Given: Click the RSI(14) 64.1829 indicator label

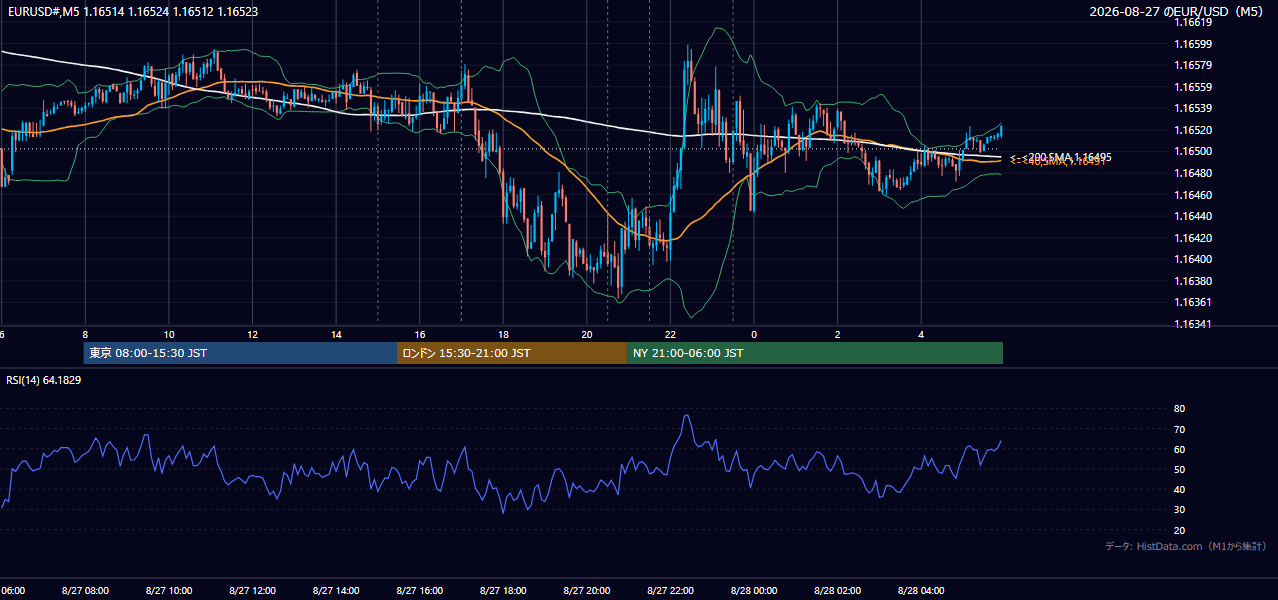Looking at the screenshot, I should 44,380.
